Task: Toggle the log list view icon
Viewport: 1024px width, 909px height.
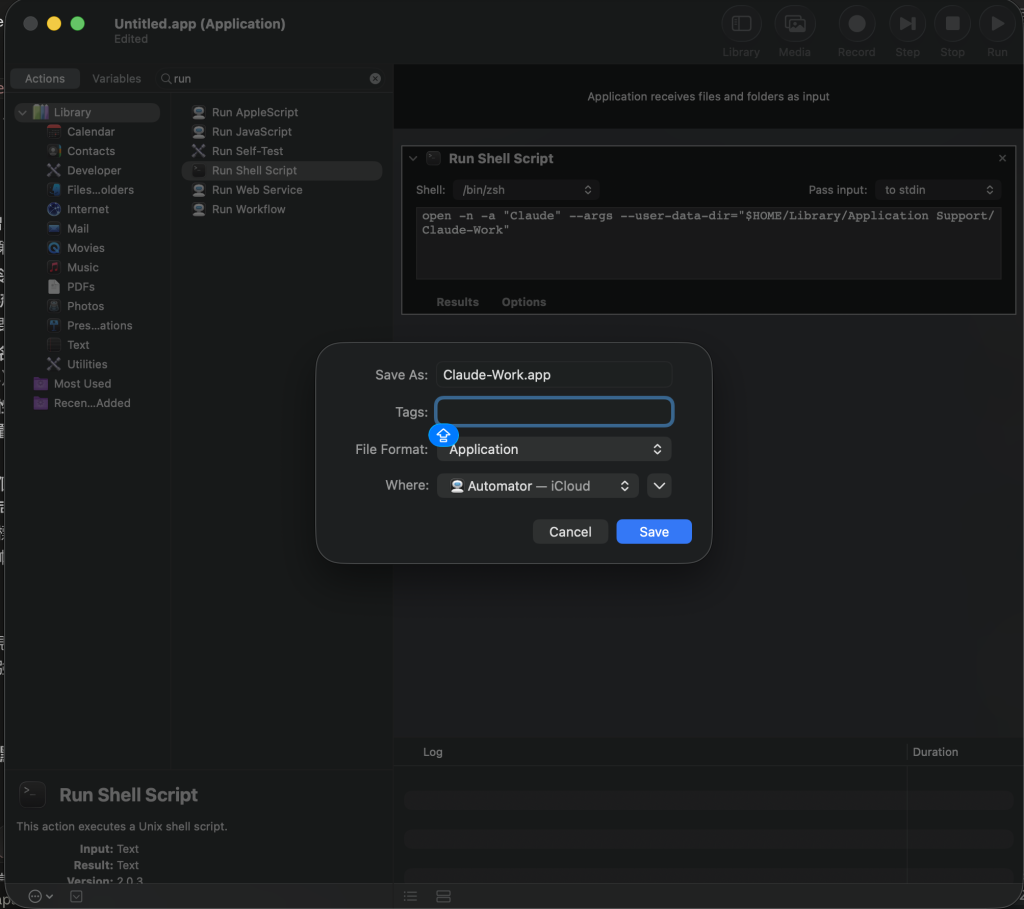Action: [x=410, y=896]
